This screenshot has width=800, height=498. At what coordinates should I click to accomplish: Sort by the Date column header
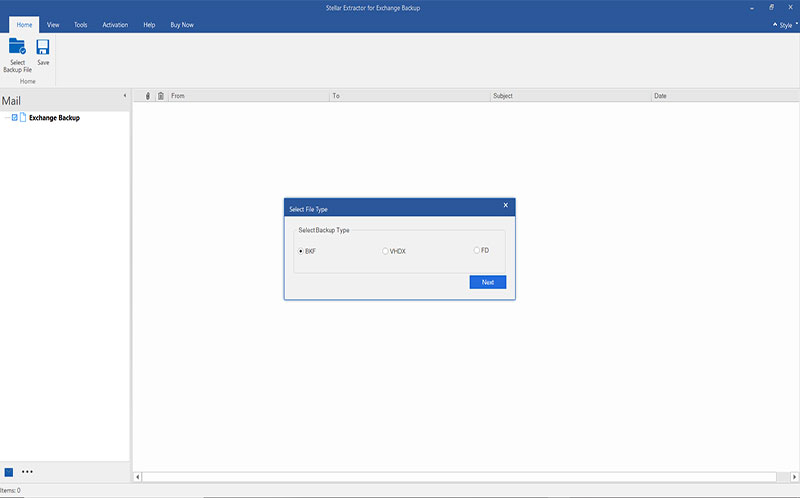pyautogui.click(x=726, y=96)
